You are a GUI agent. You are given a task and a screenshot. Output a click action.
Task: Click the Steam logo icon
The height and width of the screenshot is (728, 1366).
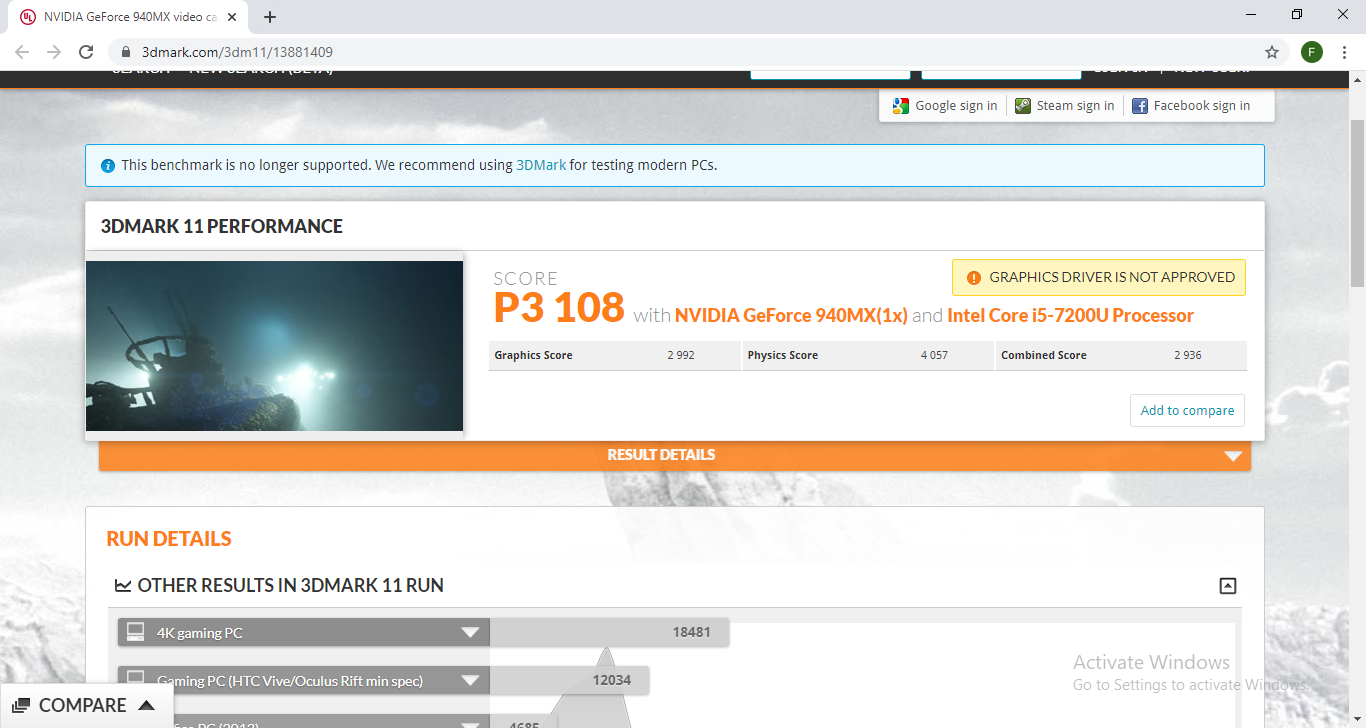[x=1023, y=106]
